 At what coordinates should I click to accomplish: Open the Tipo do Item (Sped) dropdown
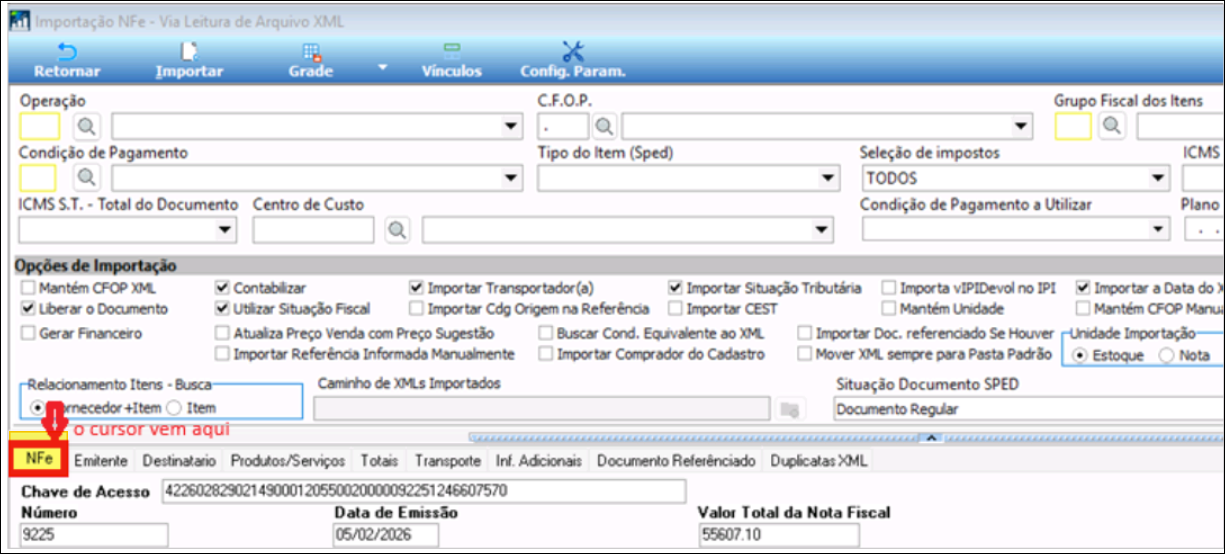coord(827,179)
